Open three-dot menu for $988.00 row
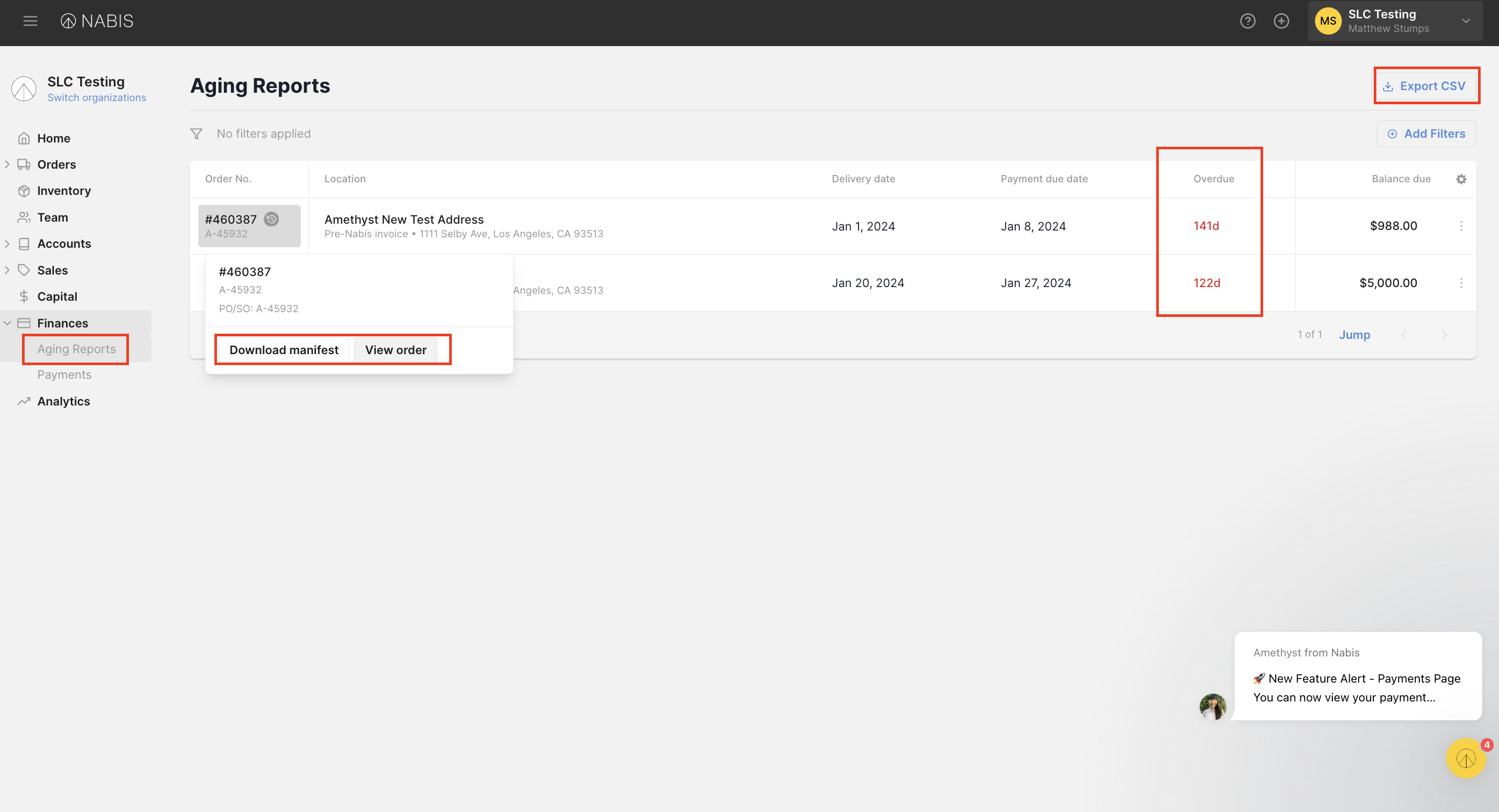The image size is (1499, 812). click(x=1461, y=226)
